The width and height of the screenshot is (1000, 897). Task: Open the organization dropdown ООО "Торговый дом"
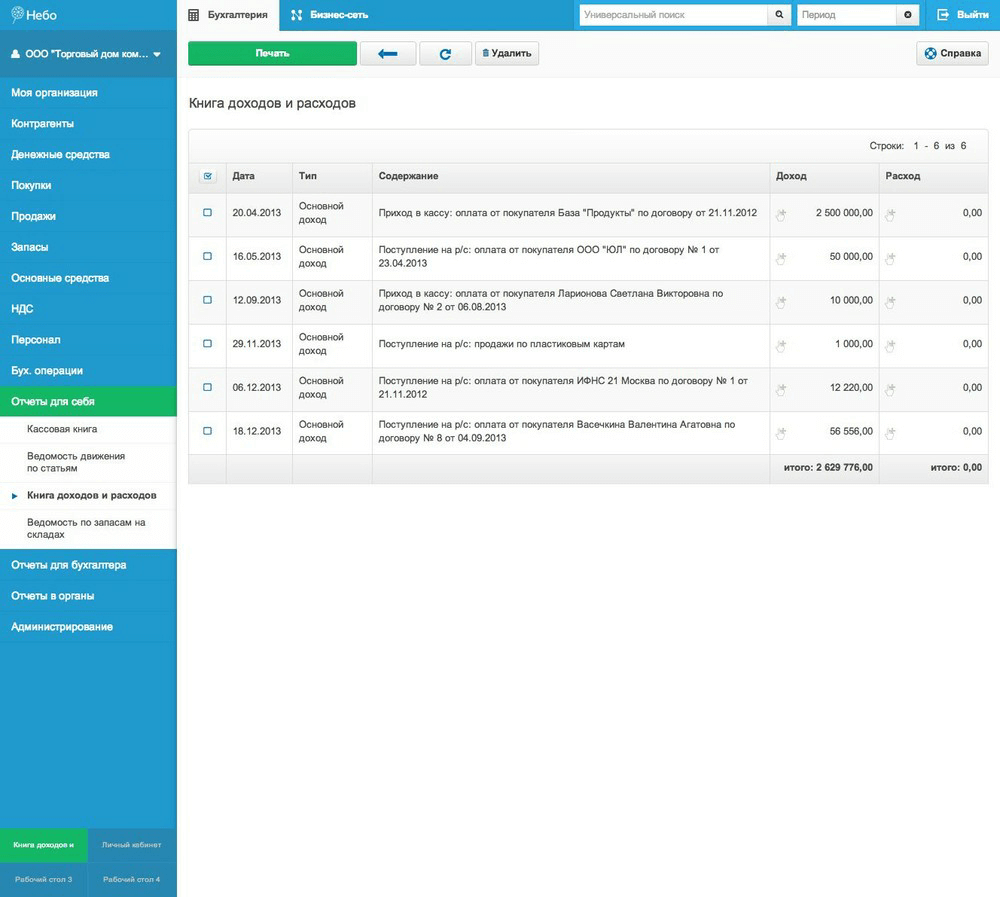87,54
